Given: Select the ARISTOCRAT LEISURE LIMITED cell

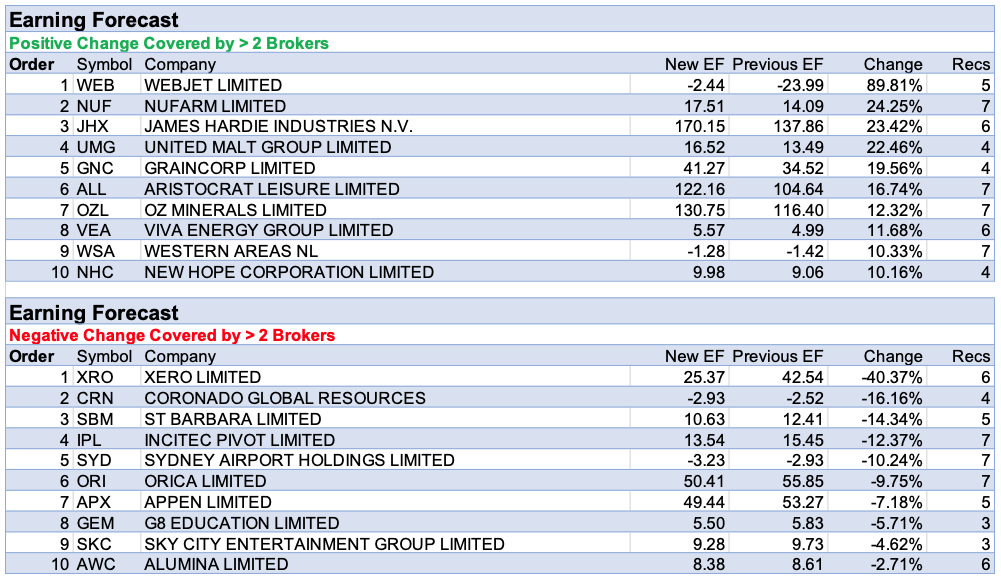Looking at the screenshot, I should (271, 189).
